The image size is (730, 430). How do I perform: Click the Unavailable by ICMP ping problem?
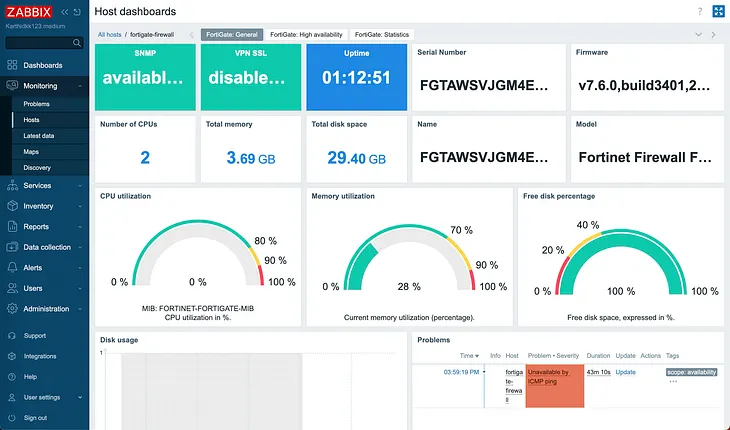coord(548,376)
